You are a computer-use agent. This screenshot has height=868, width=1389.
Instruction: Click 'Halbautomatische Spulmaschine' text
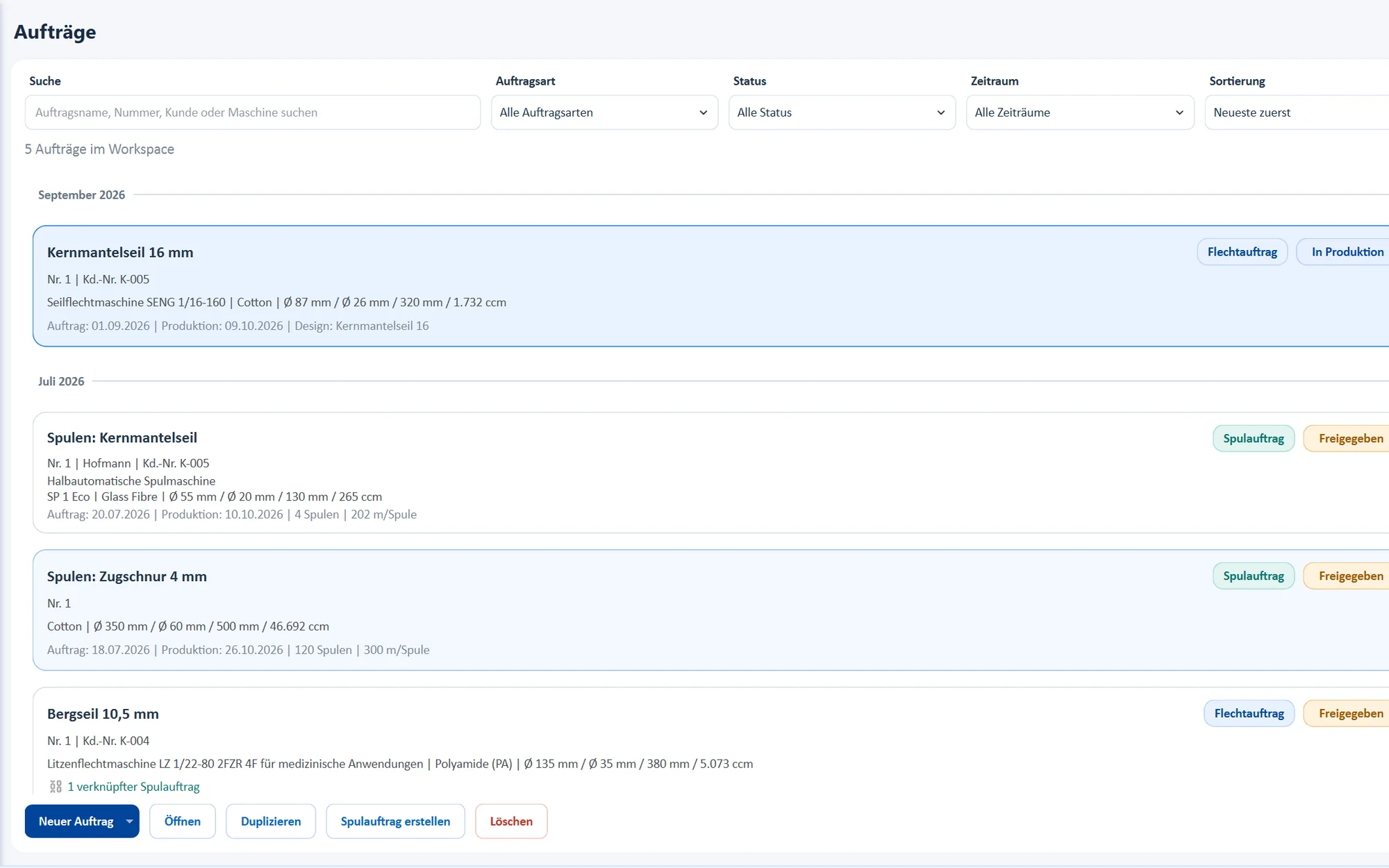[x=131, y=481]
